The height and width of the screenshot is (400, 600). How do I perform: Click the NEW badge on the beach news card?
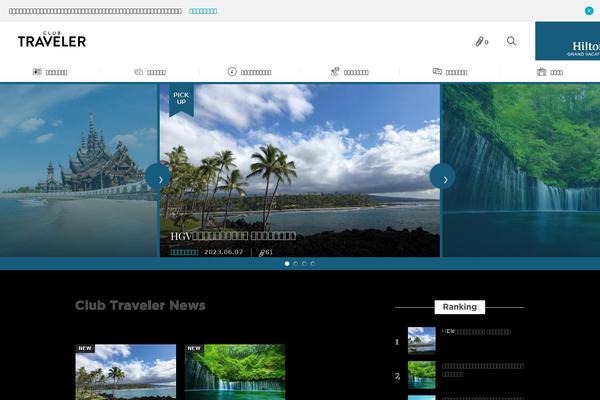click(85, 348)
